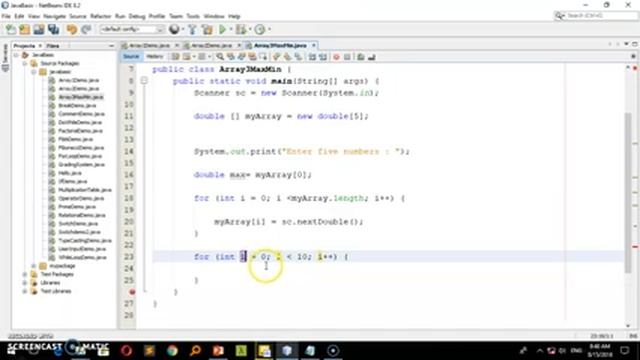Click the editor vertical scrollbar
This screenshot has height=360, width=640.
pyautogui.click(x=628, y=192)
